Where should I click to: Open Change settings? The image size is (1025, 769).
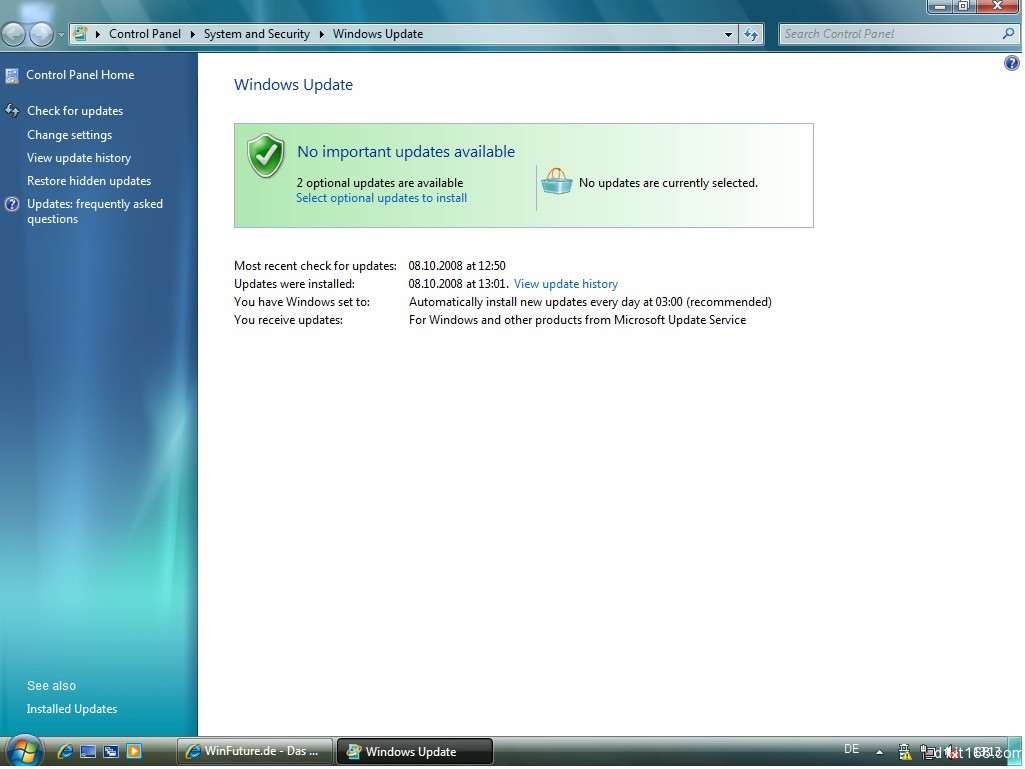tap(69, 135)
